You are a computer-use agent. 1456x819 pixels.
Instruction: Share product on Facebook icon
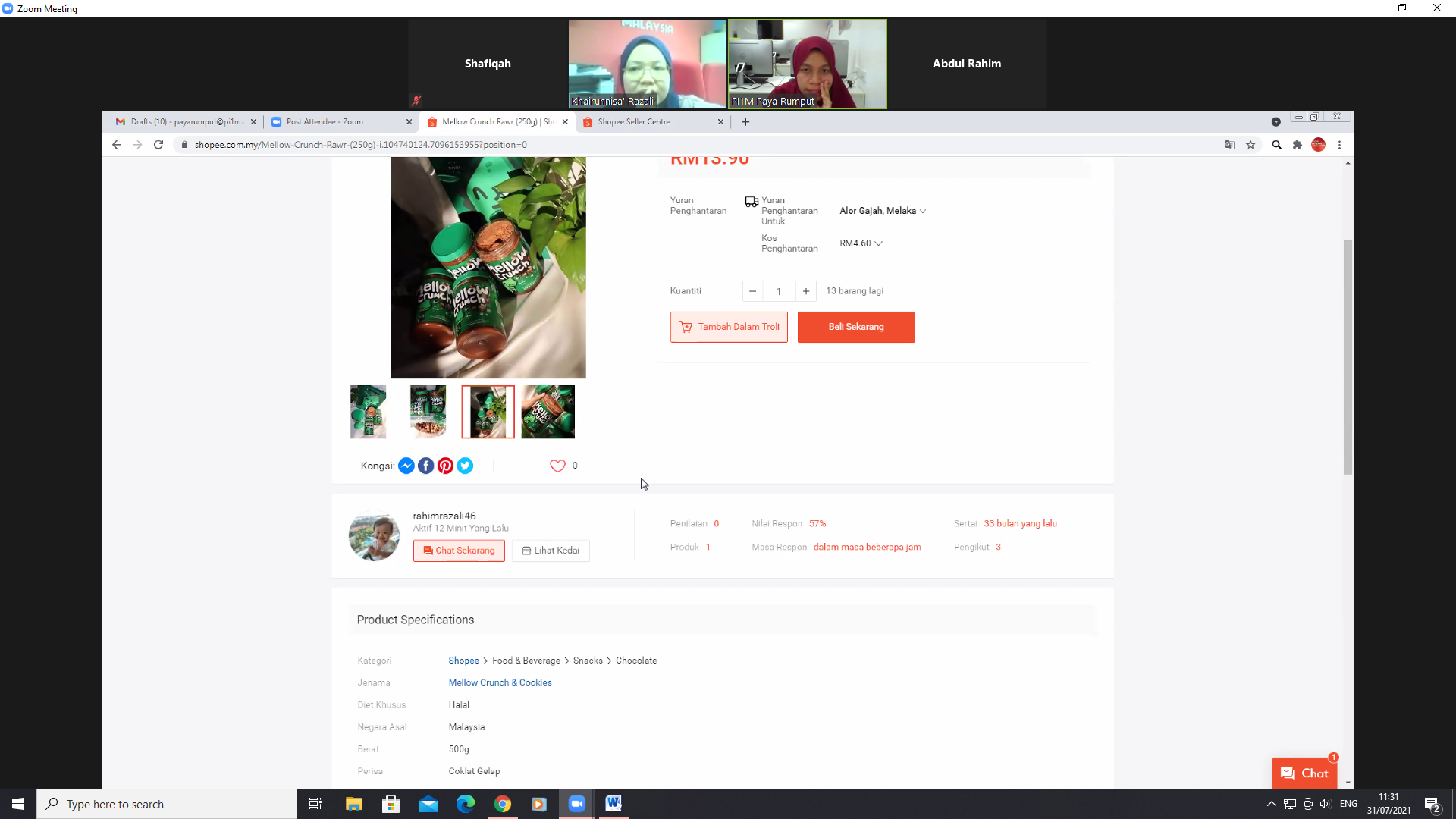[x=426, y=466]
